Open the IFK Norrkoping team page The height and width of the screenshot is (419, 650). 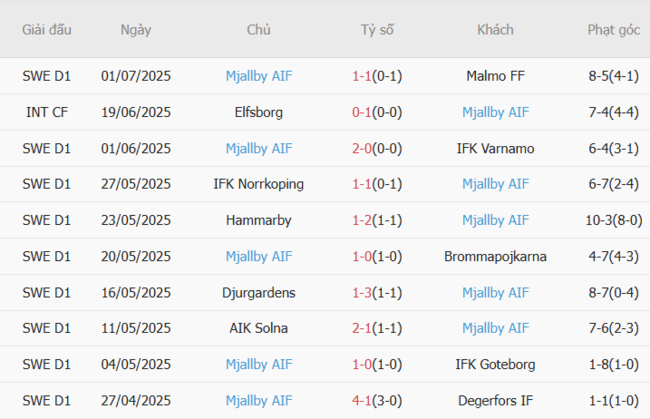[259, 184]
